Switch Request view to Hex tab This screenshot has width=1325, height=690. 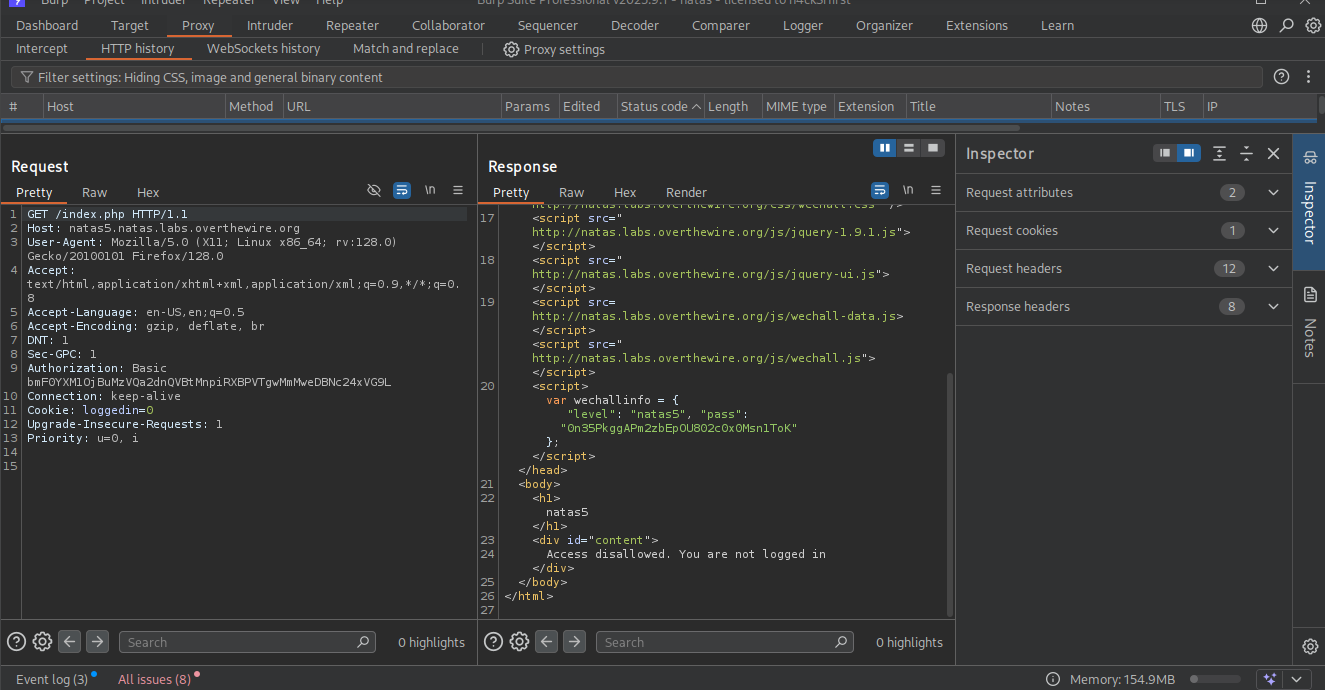point(148,192)
